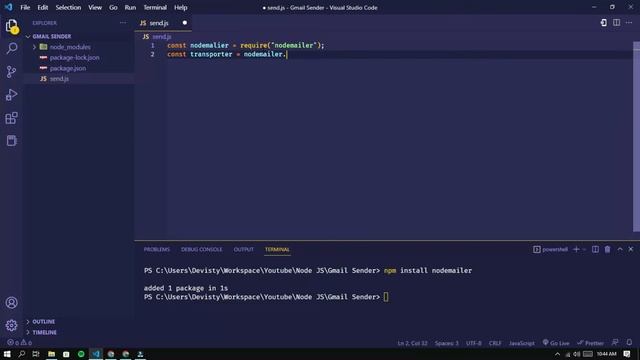
Task: Open the Go menu
Action: click(x=113, y=7)
